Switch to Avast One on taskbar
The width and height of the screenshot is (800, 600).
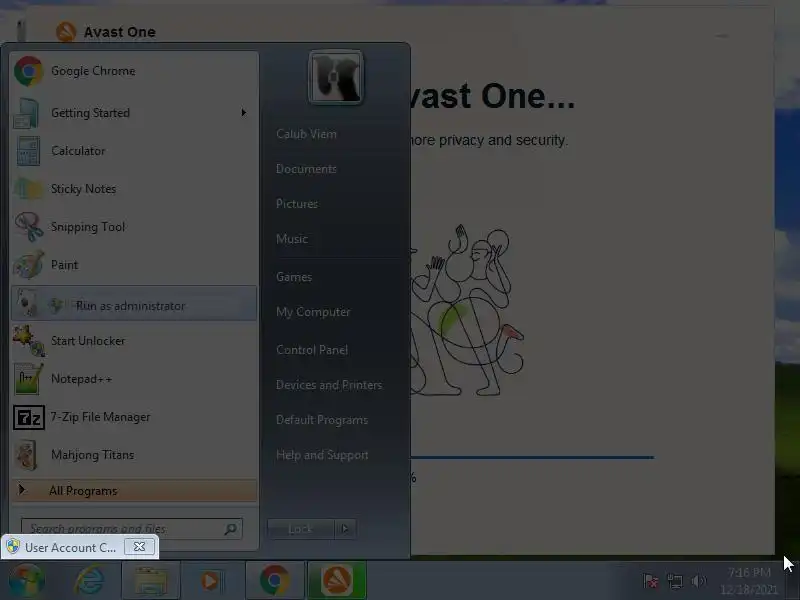coord(337,581)
